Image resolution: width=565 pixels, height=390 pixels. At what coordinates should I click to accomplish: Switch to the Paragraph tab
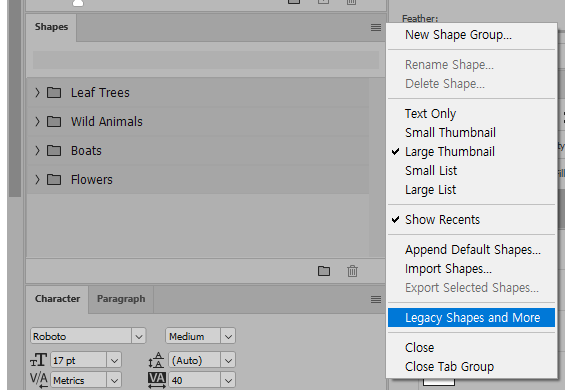click(121, 299)
